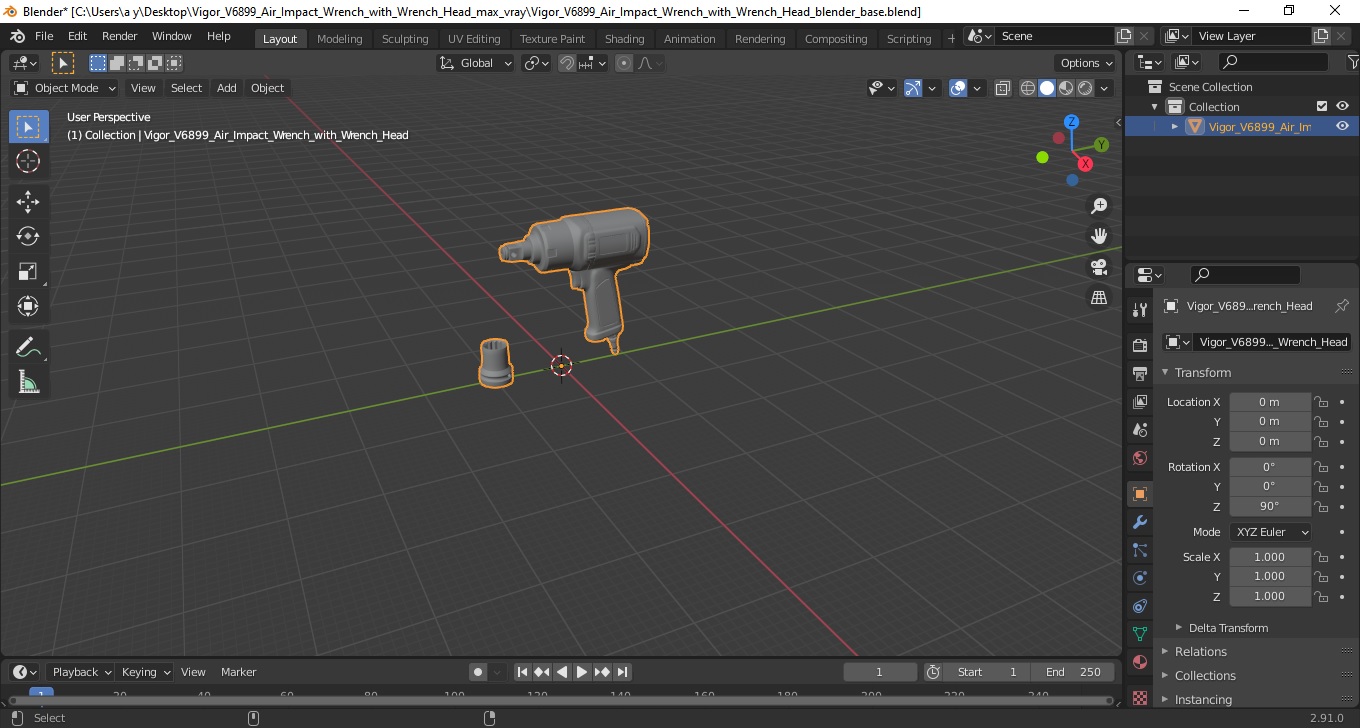The height and width of the screenshot is (728, 1360).
Task: Switch to wireframe shading
Action: 1028,88
